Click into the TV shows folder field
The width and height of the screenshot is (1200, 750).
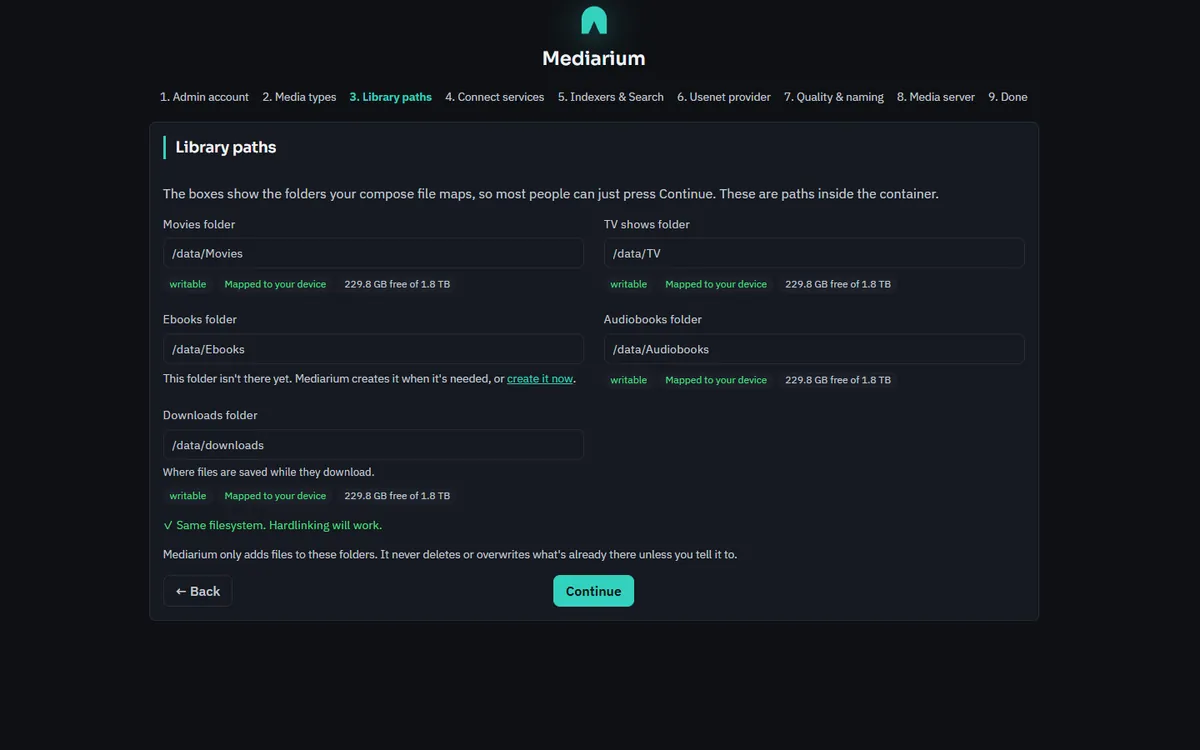(814, 253)
